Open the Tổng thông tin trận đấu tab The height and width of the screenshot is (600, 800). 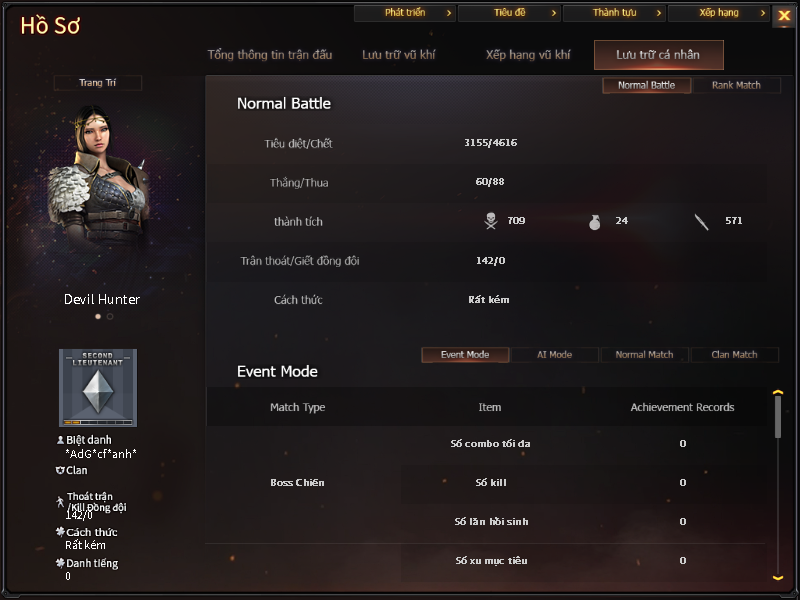[x=269, y=55]
